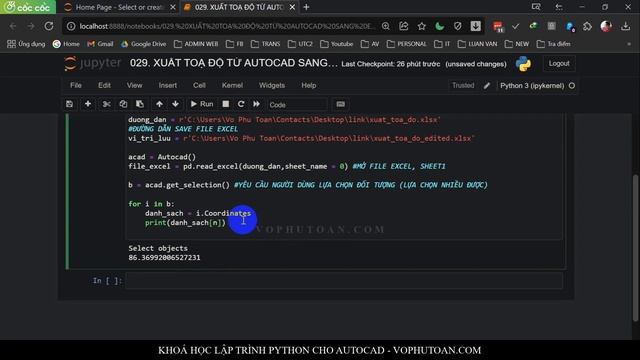Open the UTC2 bookmark folder
This screenshot has height=360, width=640.
click(x=300, y=44)
